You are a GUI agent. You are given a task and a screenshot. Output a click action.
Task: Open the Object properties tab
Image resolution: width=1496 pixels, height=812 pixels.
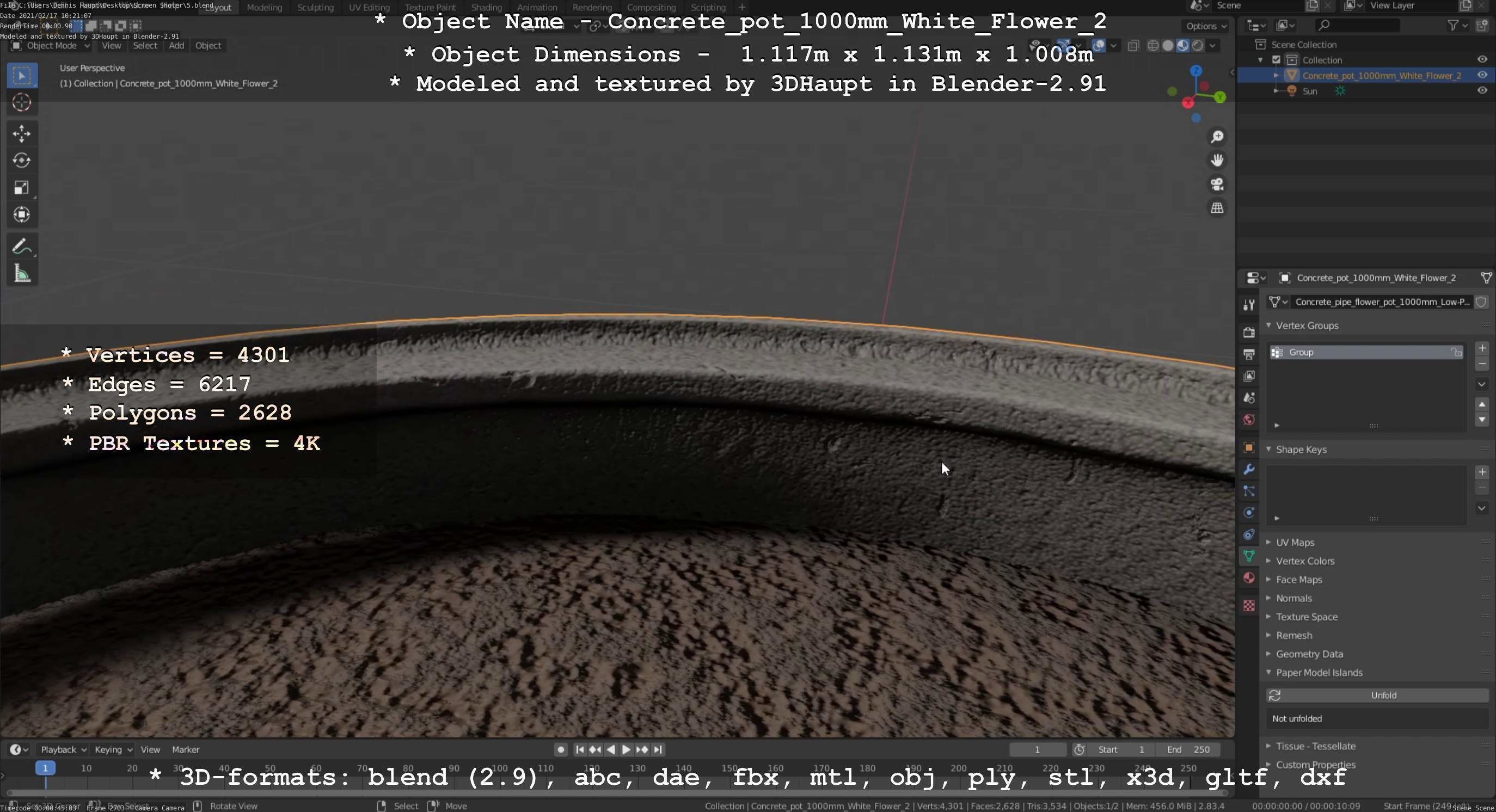1249,447
